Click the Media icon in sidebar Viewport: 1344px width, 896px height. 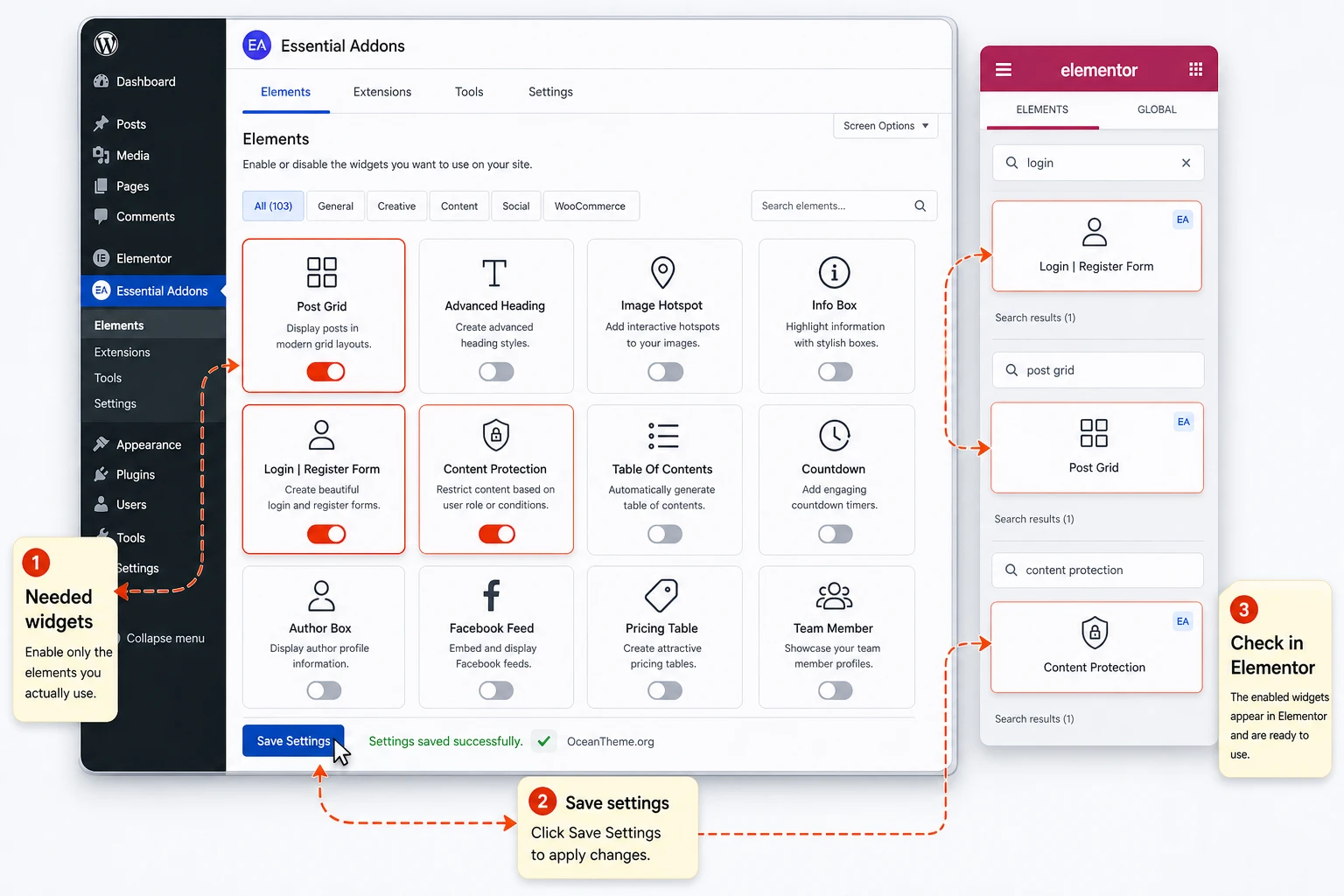pos(101,155)
